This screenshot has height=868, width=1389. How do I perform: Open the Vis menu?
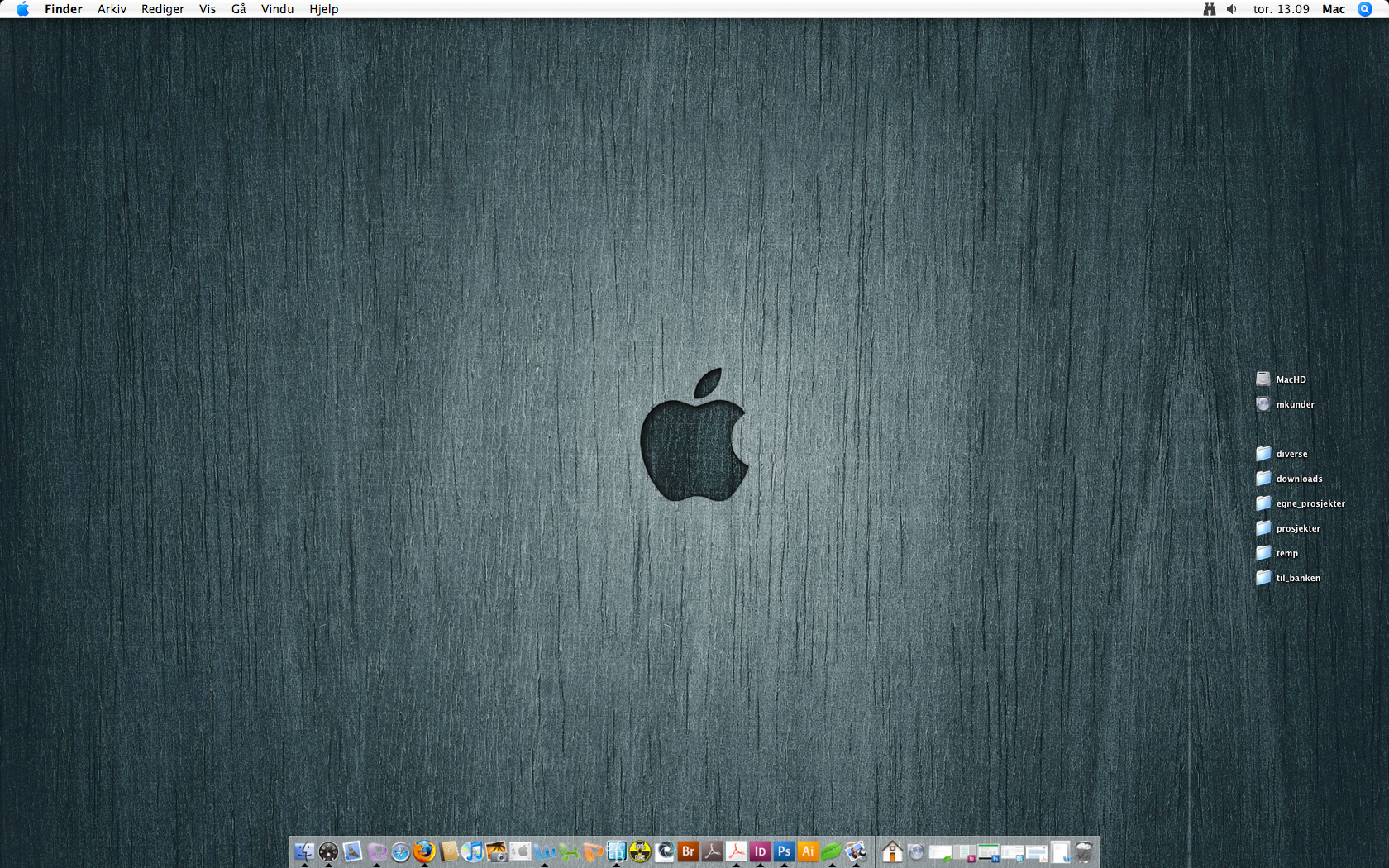[x=208, y=9]
